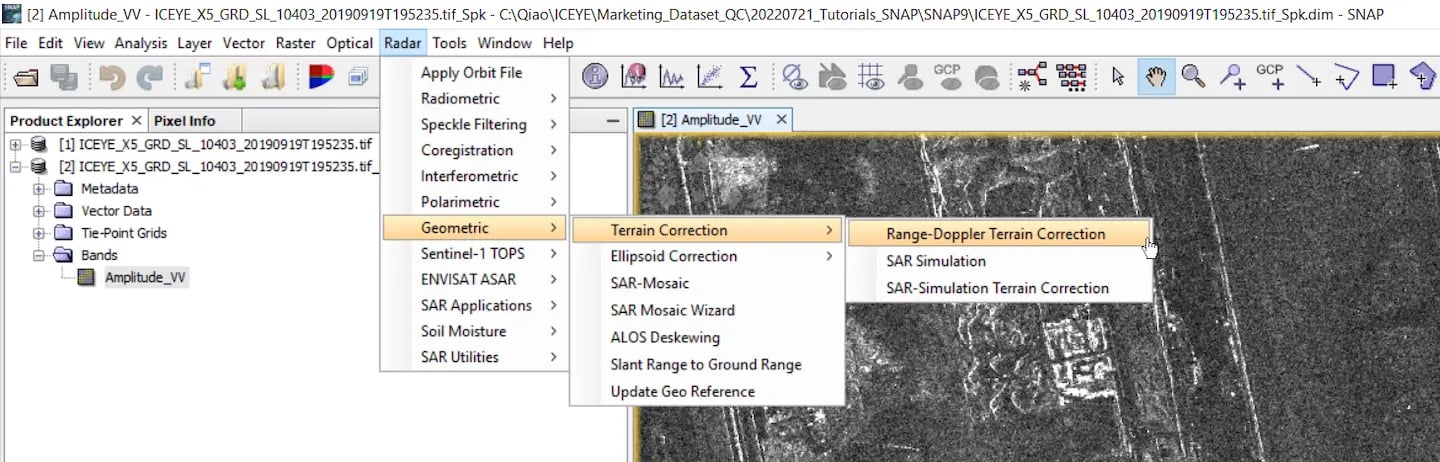Expand the Sentinel-1 TOPS submenu
The height and width of the screenshot is (462, 1440).
pos(474,253)
